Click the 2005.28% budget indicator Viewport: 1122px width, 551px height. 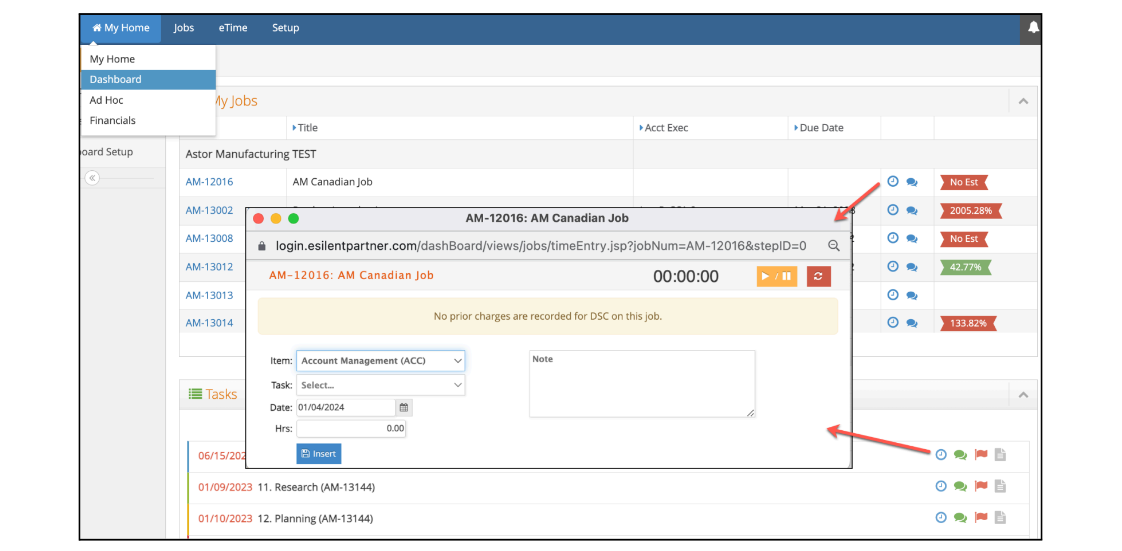coord(971,210)
